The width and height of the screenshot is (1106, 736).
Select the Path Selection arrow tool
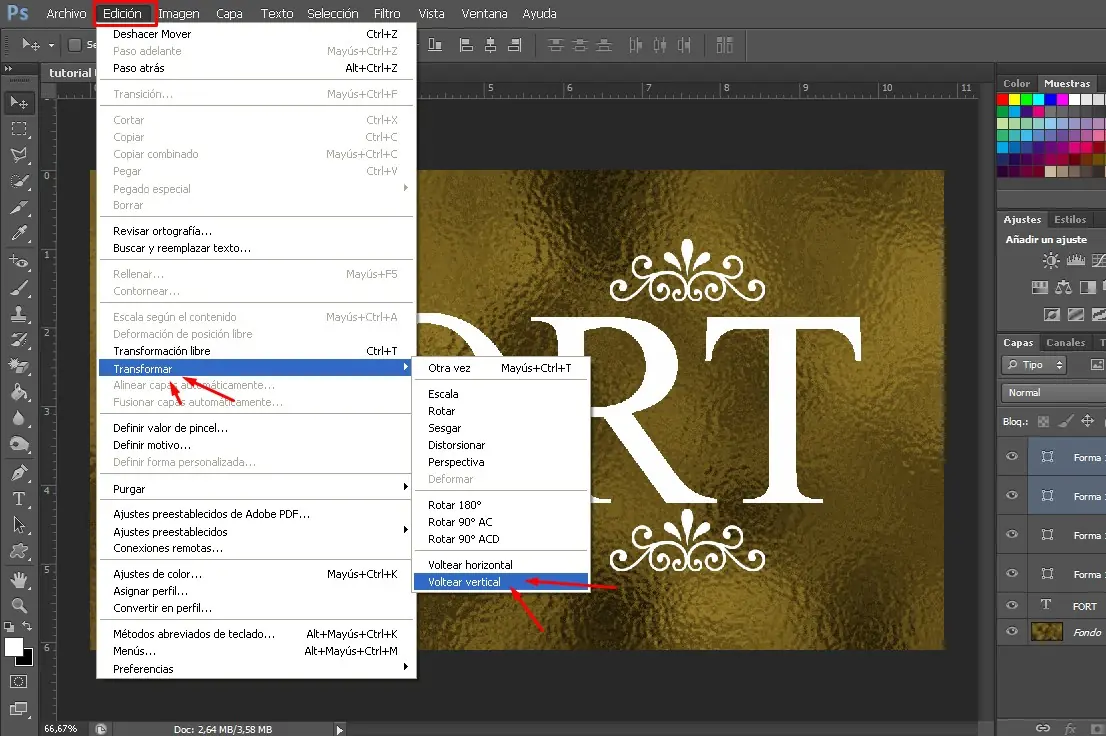(x=19, y=525)
